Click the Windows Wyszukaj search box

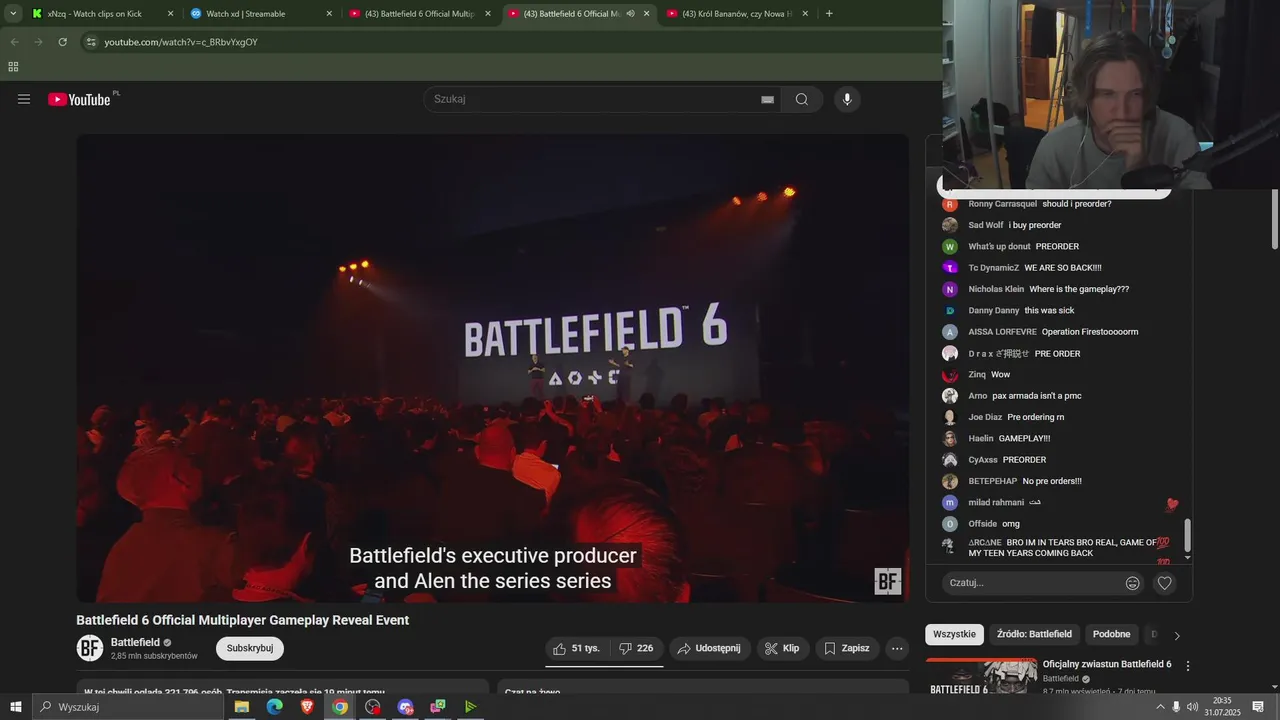128,707
